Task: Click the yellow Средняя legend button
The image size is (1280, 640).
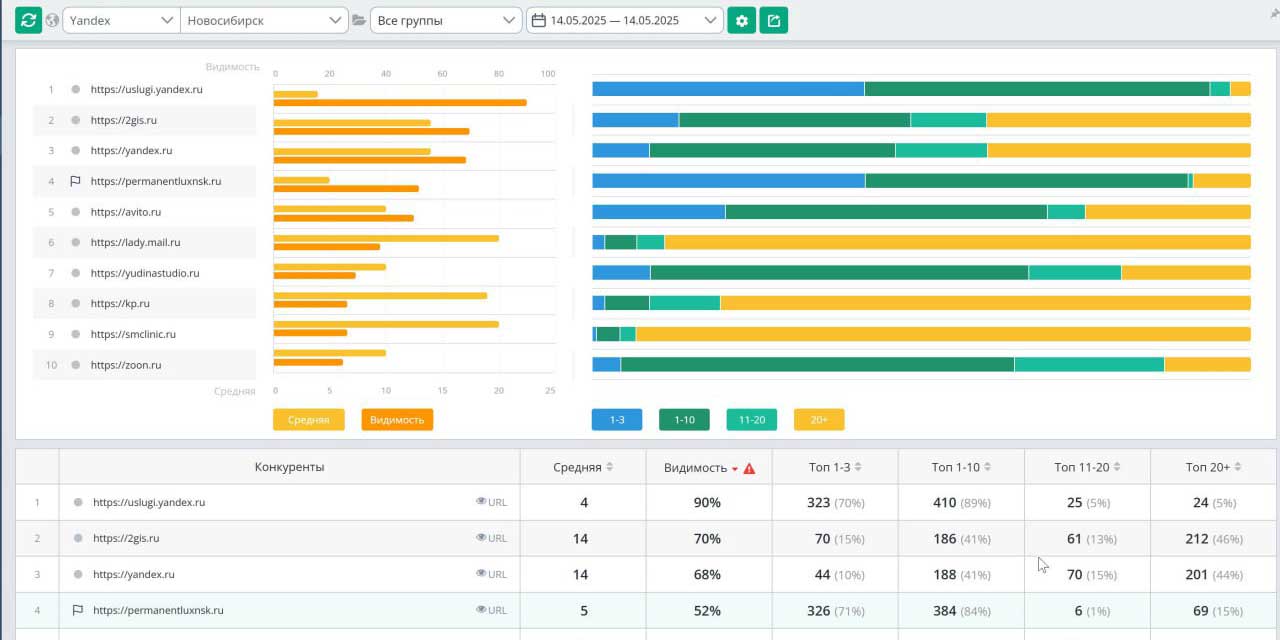Action: point(308,420)
